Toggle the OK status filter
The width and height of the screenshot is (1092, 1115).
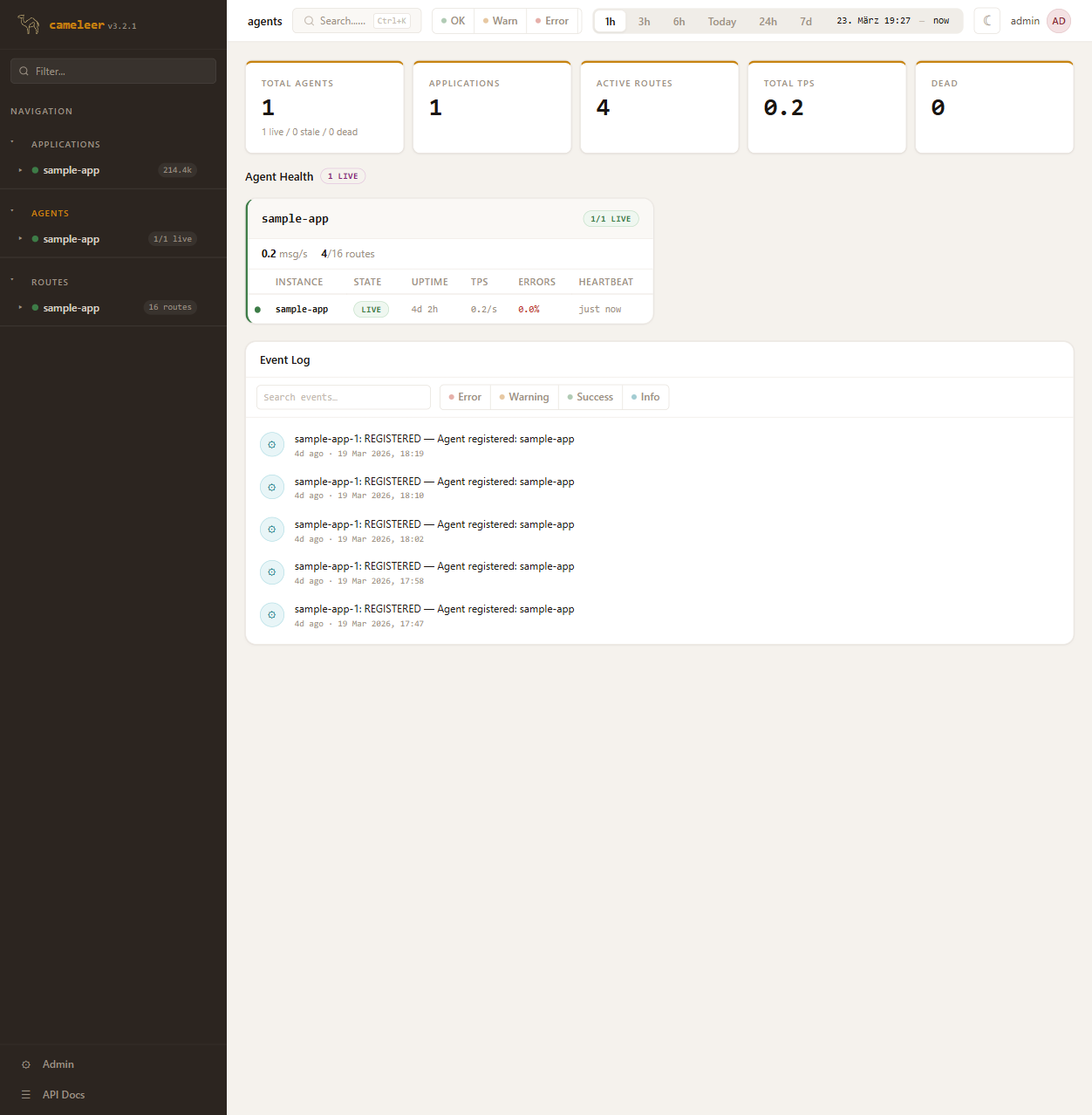[454, 21]
